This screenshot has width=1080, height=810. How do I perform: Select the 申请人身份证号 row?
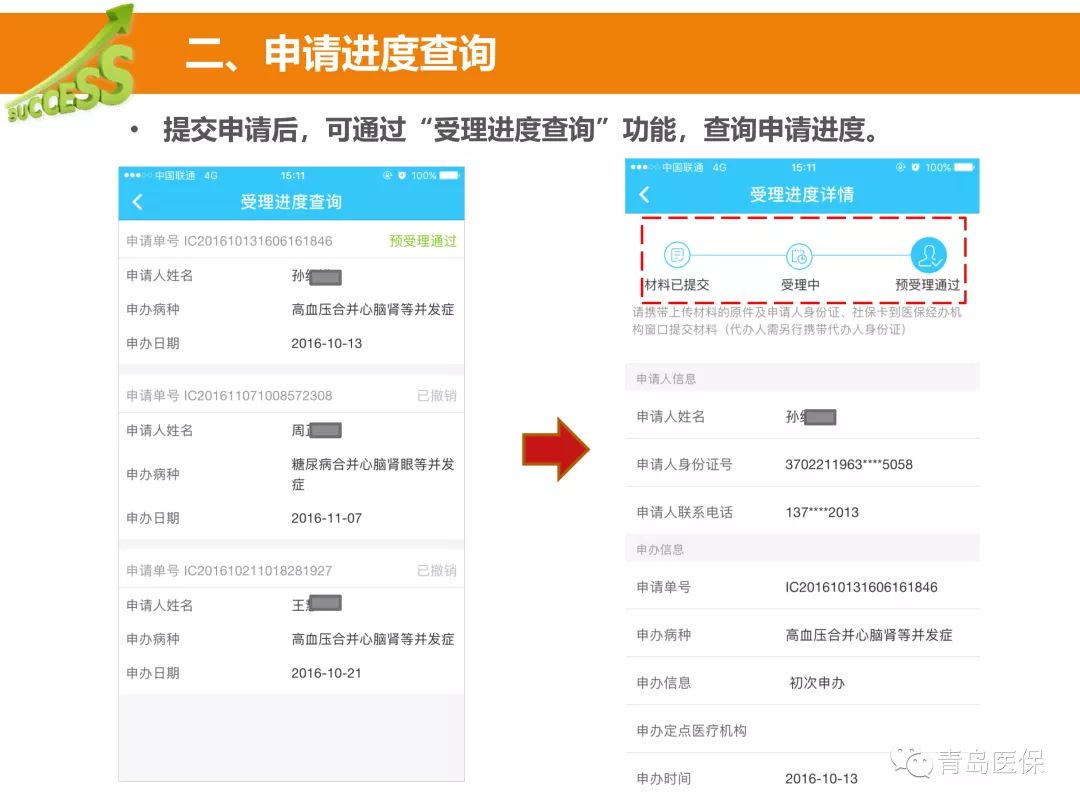point(802,464)
